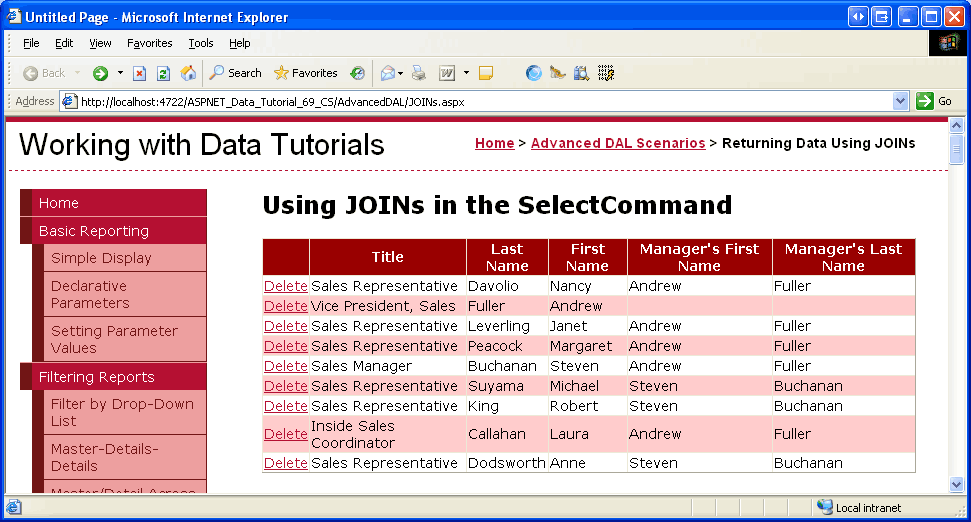Viewport: 971px width, 522px height.
Task: Click the page's vertical scrollbar down arrow
Action: (956, 484)
